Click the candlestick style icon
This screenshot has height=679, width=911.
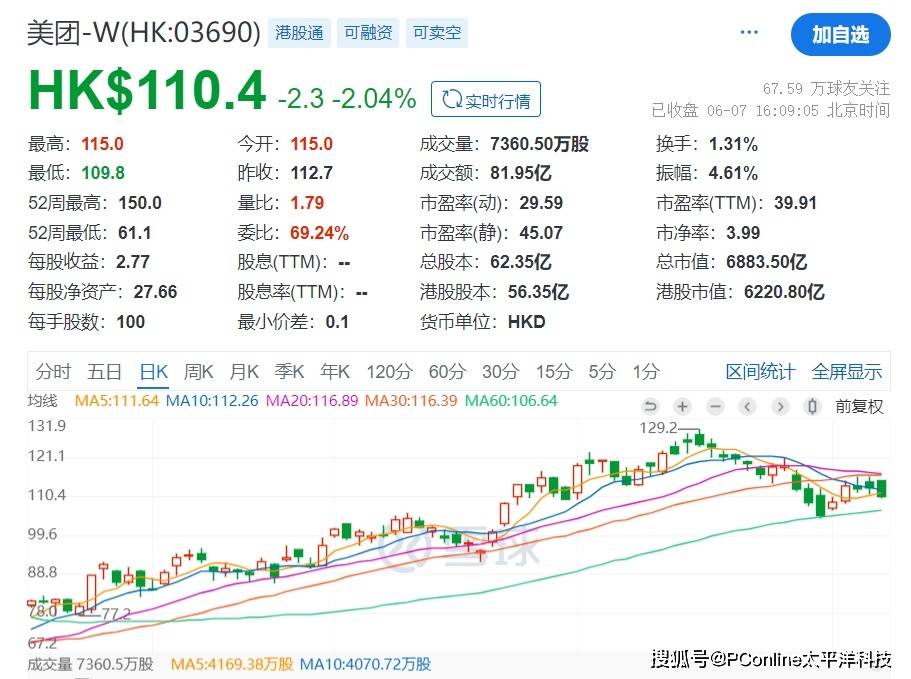(813, 406)
